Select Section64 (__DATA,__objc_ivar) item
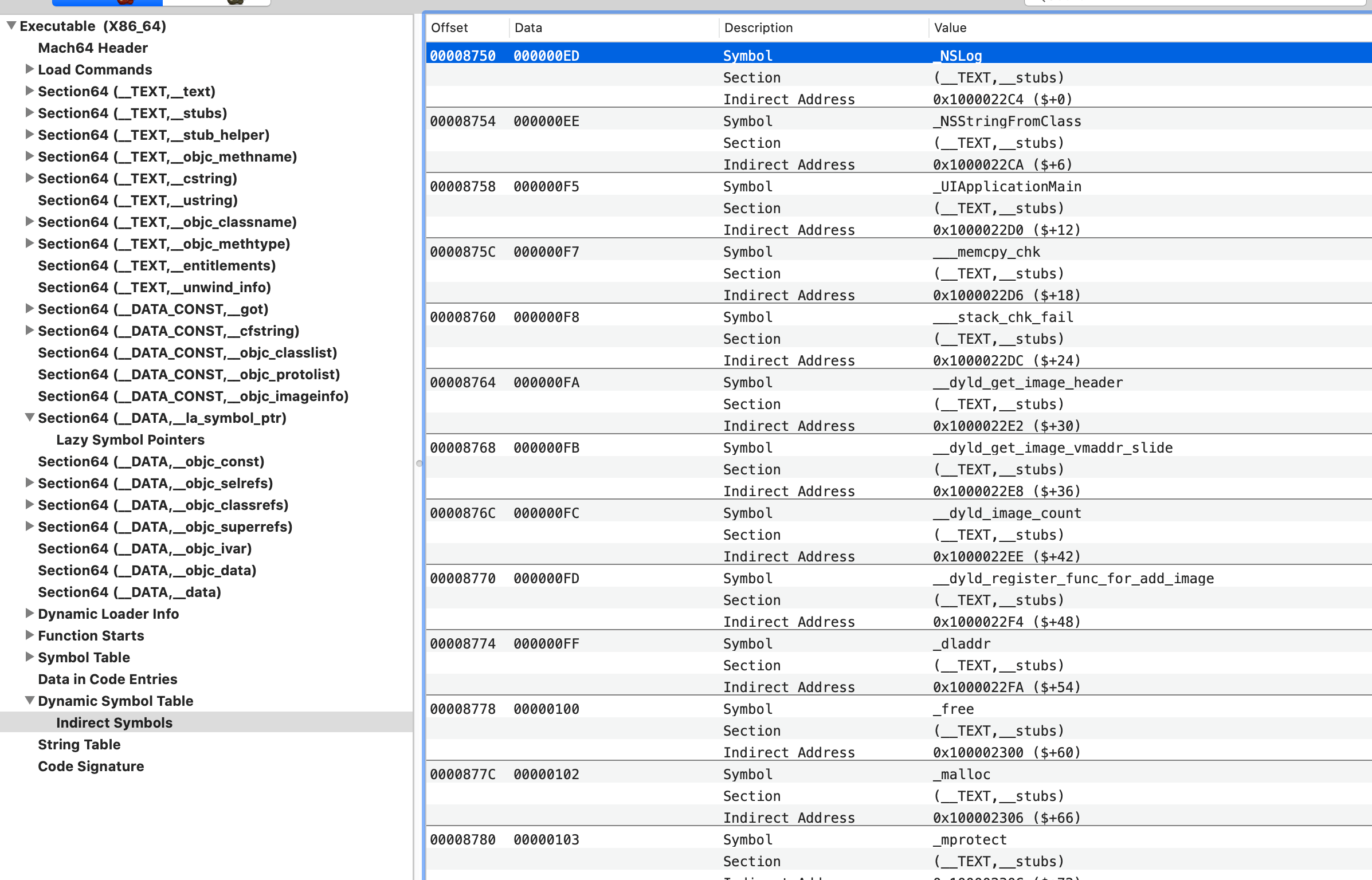 pyautogui.click(x=145, y=549)
